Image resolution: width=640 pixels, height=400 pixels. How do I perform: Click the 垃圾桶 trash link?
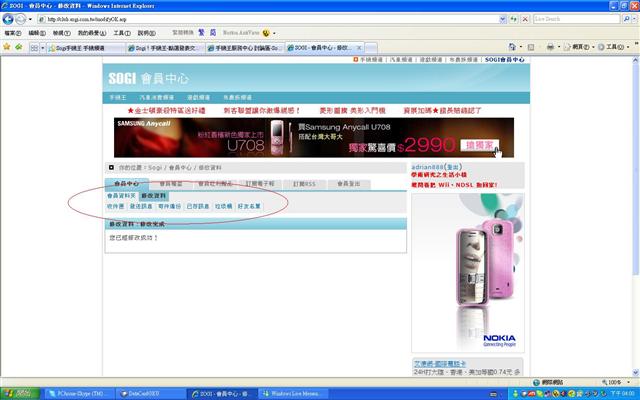tap(224, 205)
